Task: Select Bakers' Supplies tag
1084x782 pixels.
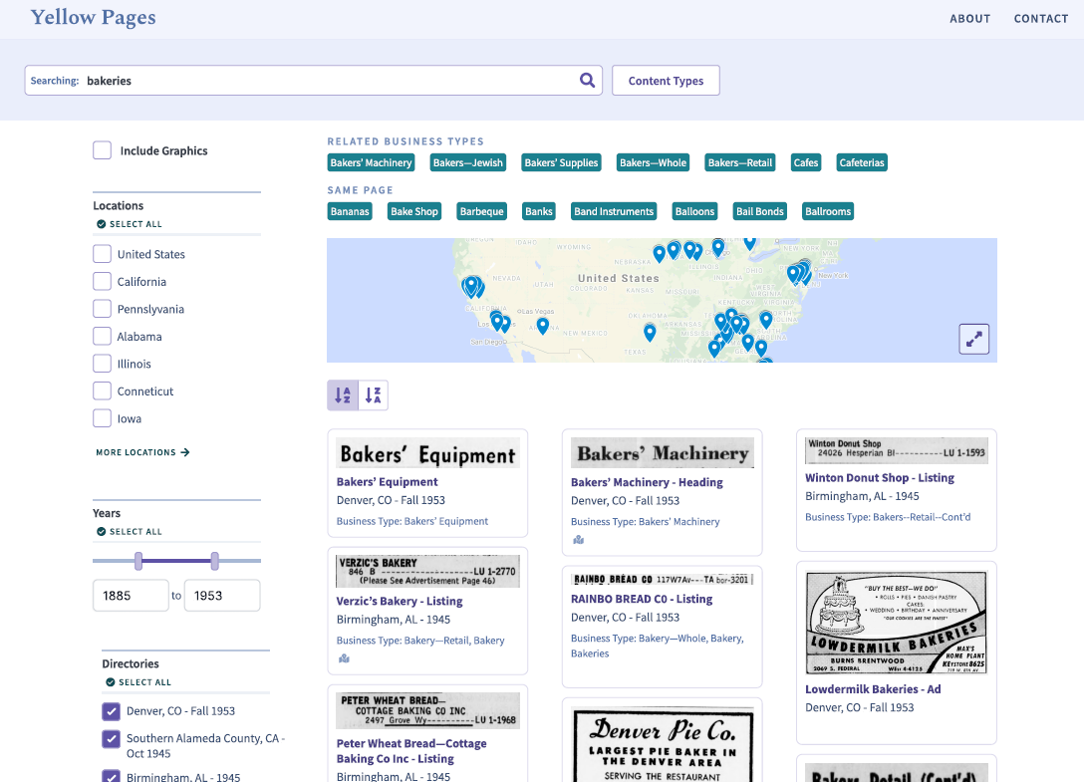Action: (561, 162)
